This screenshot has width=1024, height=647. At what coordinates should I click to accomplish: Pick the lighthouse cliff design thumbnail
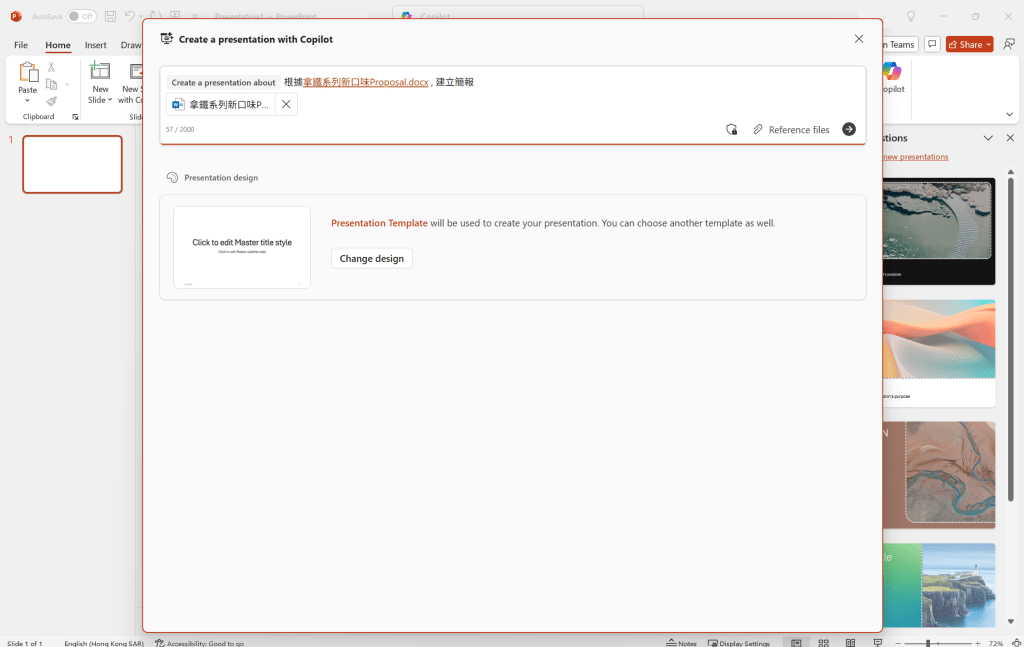pos(938,586)
